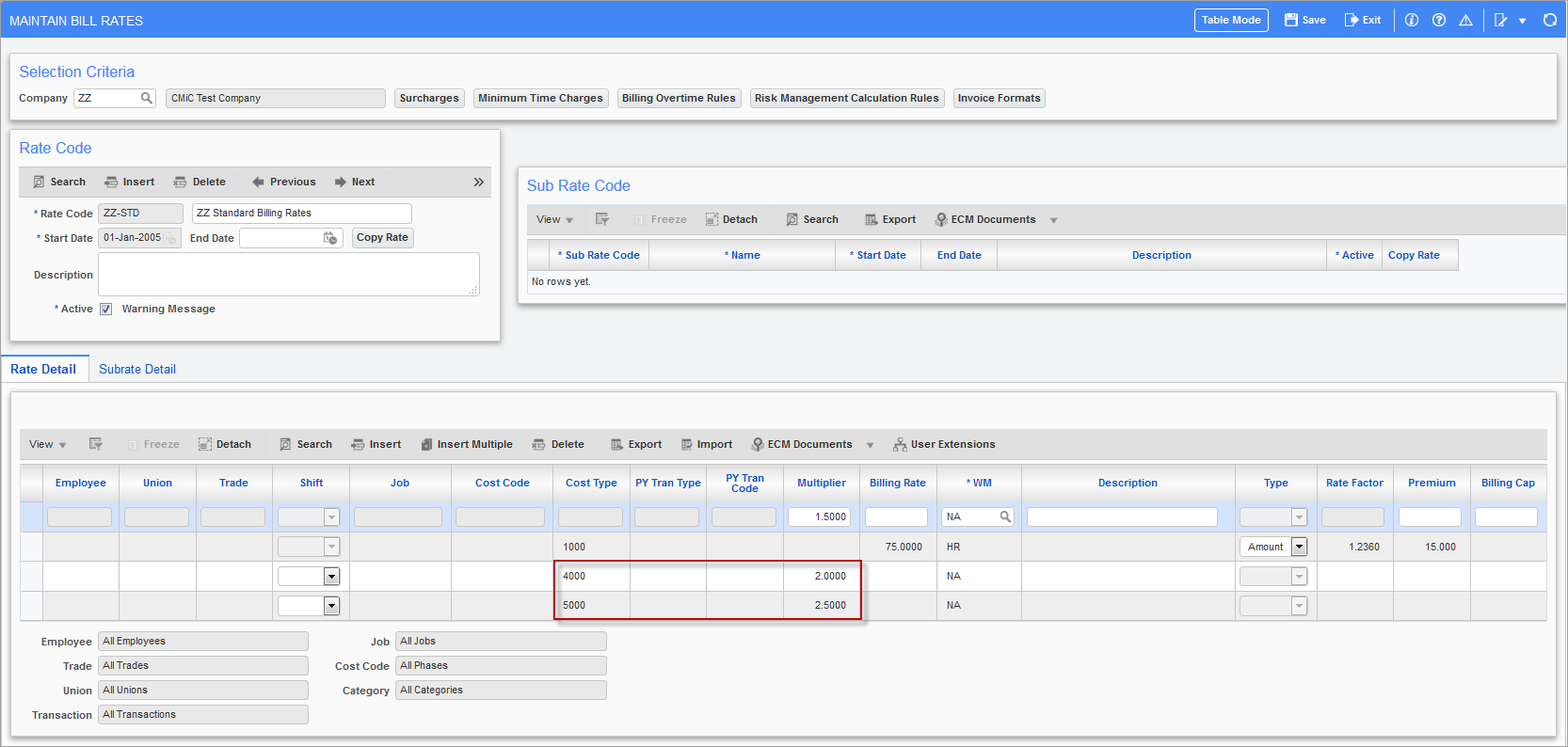Open ECM Documents in Sub Rate Code toolbar
The width and height of the screenshot is (1568, 747).
(985, 219)
